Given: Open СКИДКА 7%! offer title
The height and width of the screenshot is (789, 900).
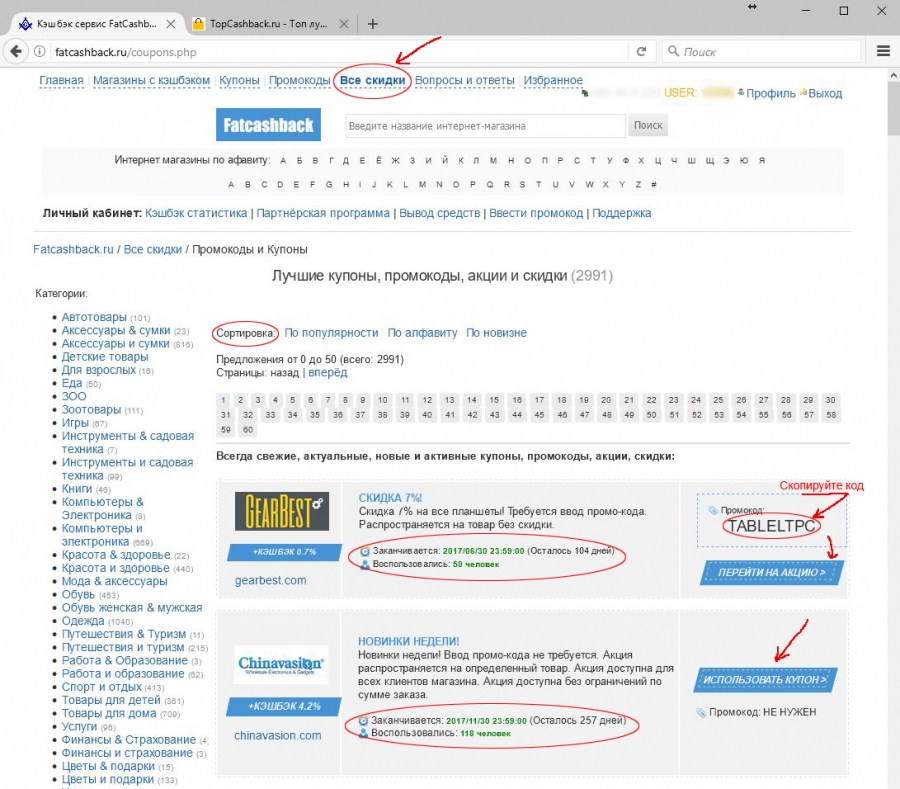Looking at the screenshot, I should pyautogui.click(x=390, y=498).
